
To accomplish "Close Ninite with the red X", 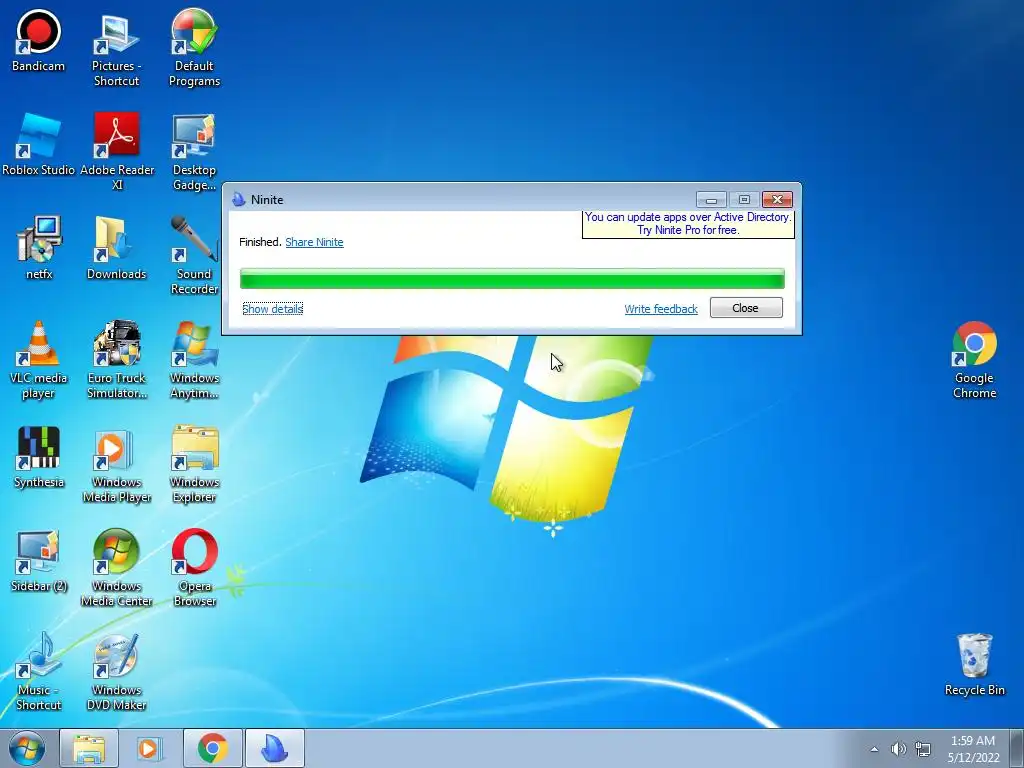I will (x=777, y=199).
